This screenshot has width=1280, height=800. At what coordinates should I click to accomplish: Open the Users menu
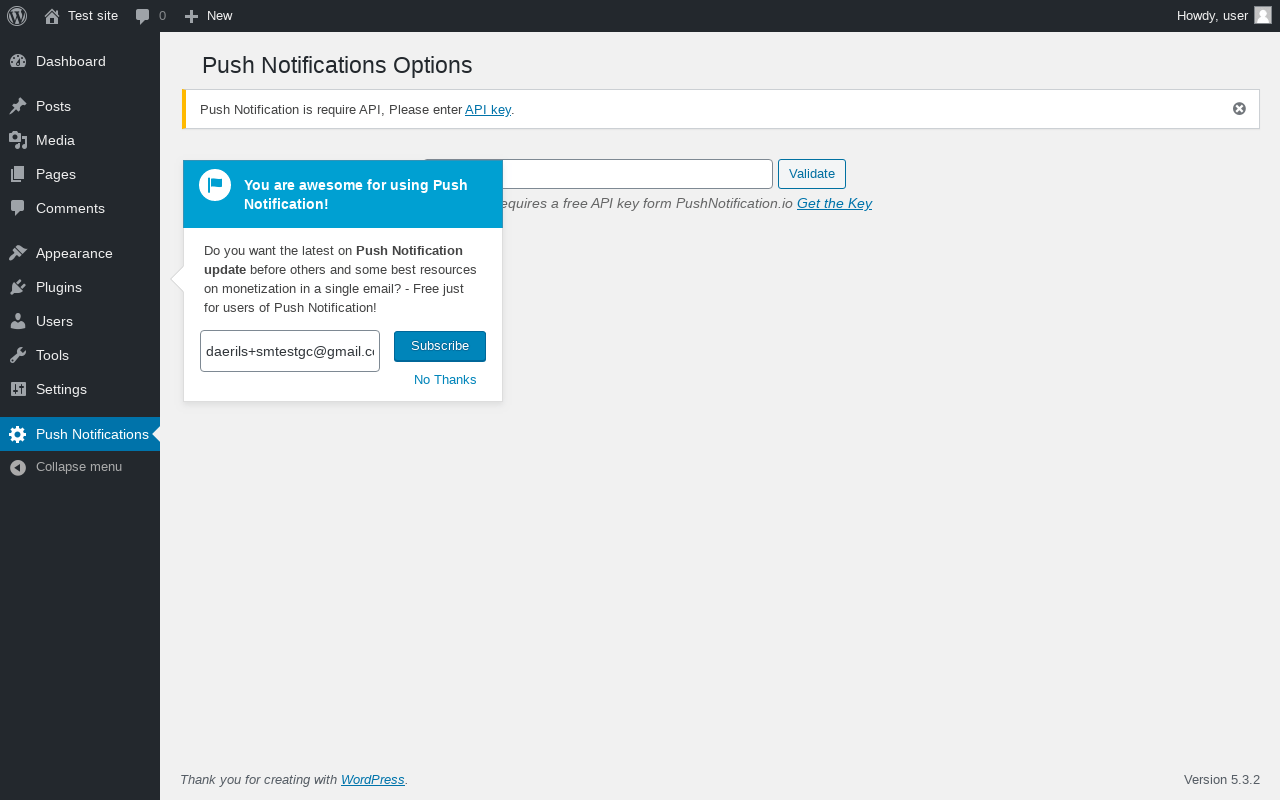click(x=80, y=321)
